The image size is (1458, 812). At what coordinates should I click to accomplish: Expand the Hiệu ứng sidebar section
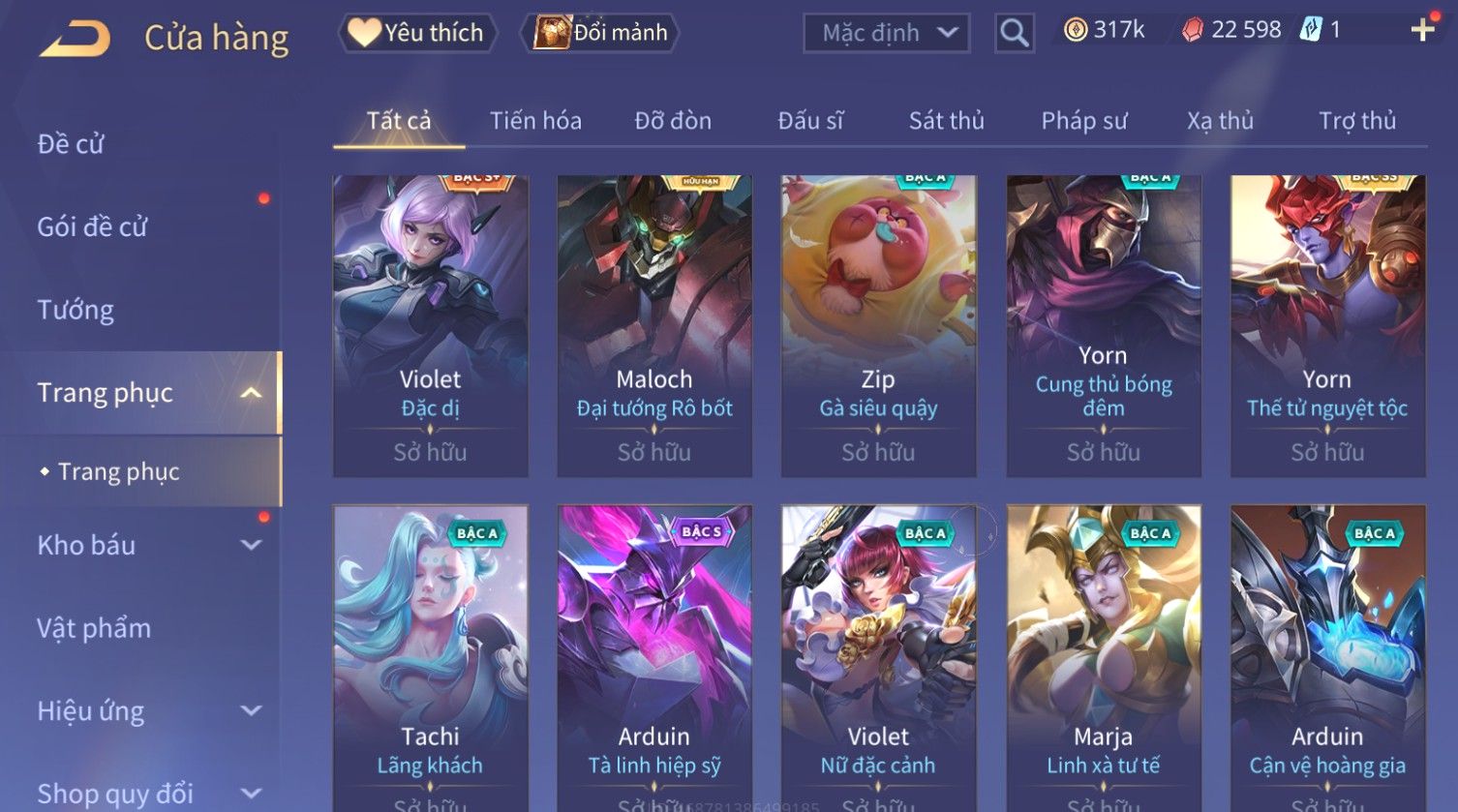(x=251, y=710)
